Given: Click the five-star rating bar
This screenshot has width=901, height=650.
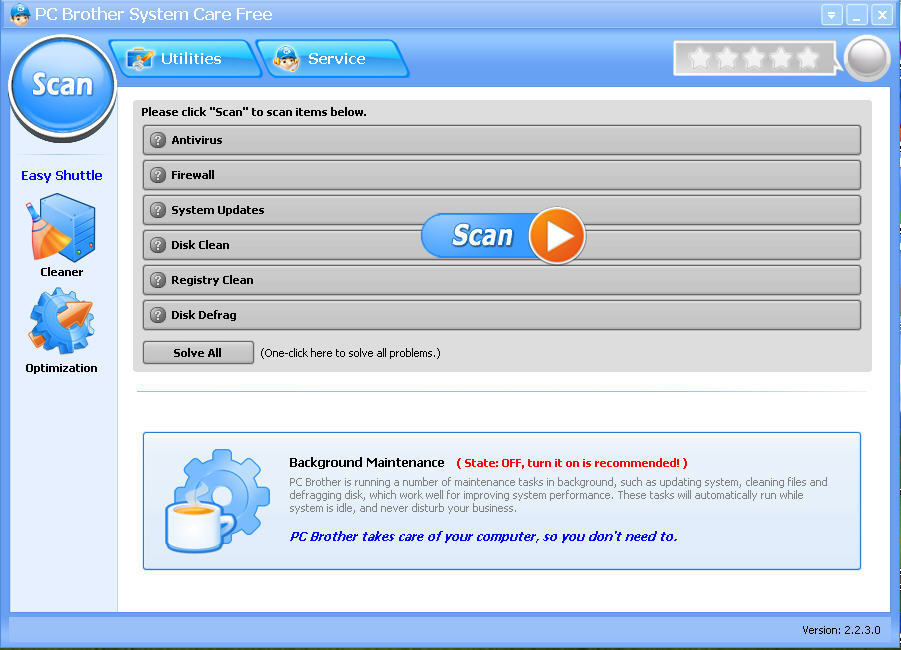Looking at the screenshot, I should (x=755, y=59).
